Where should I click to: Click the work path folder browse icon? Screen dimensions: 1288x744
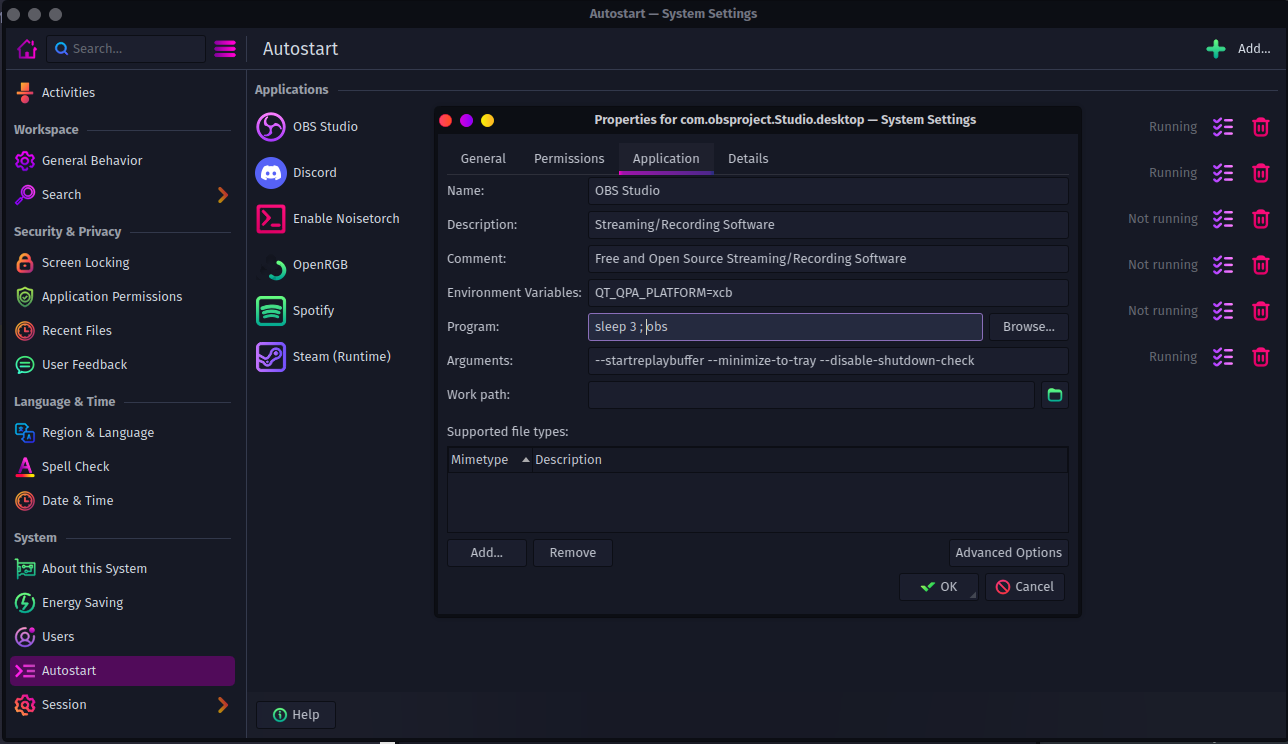pos(1054,395)
